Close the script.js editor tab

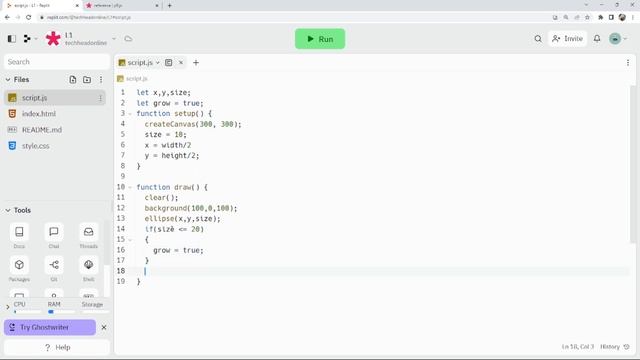(x=181, y=62)
